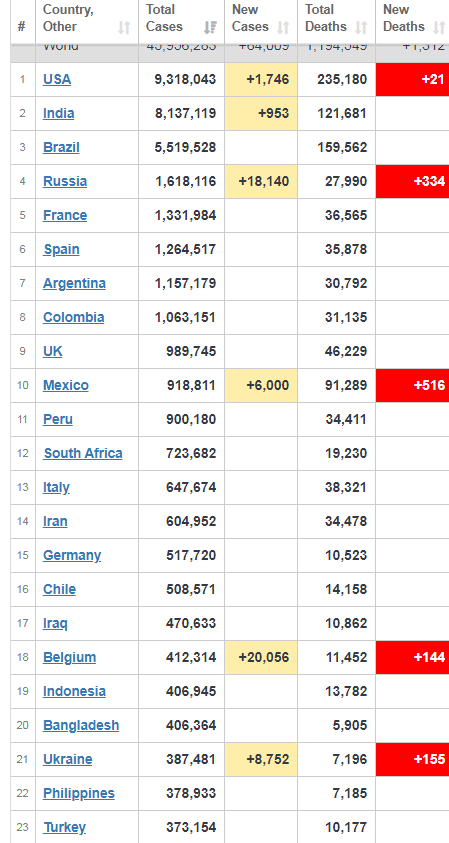The width and height of the screenshot is (449, 843).
Task: Click Total Cases descending sort icon
Action: [210, 27]
